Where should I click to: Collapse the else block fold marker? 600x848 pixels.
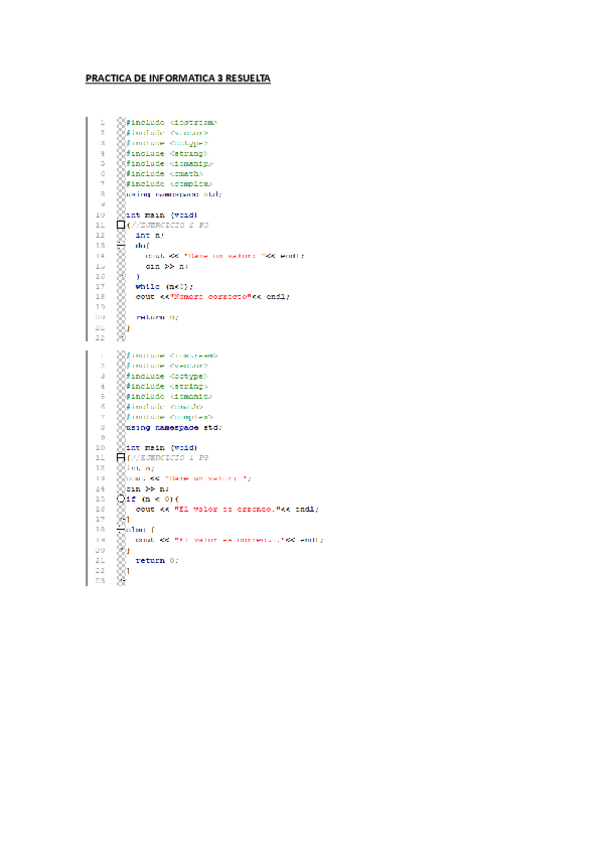click(x=121, y=529)
